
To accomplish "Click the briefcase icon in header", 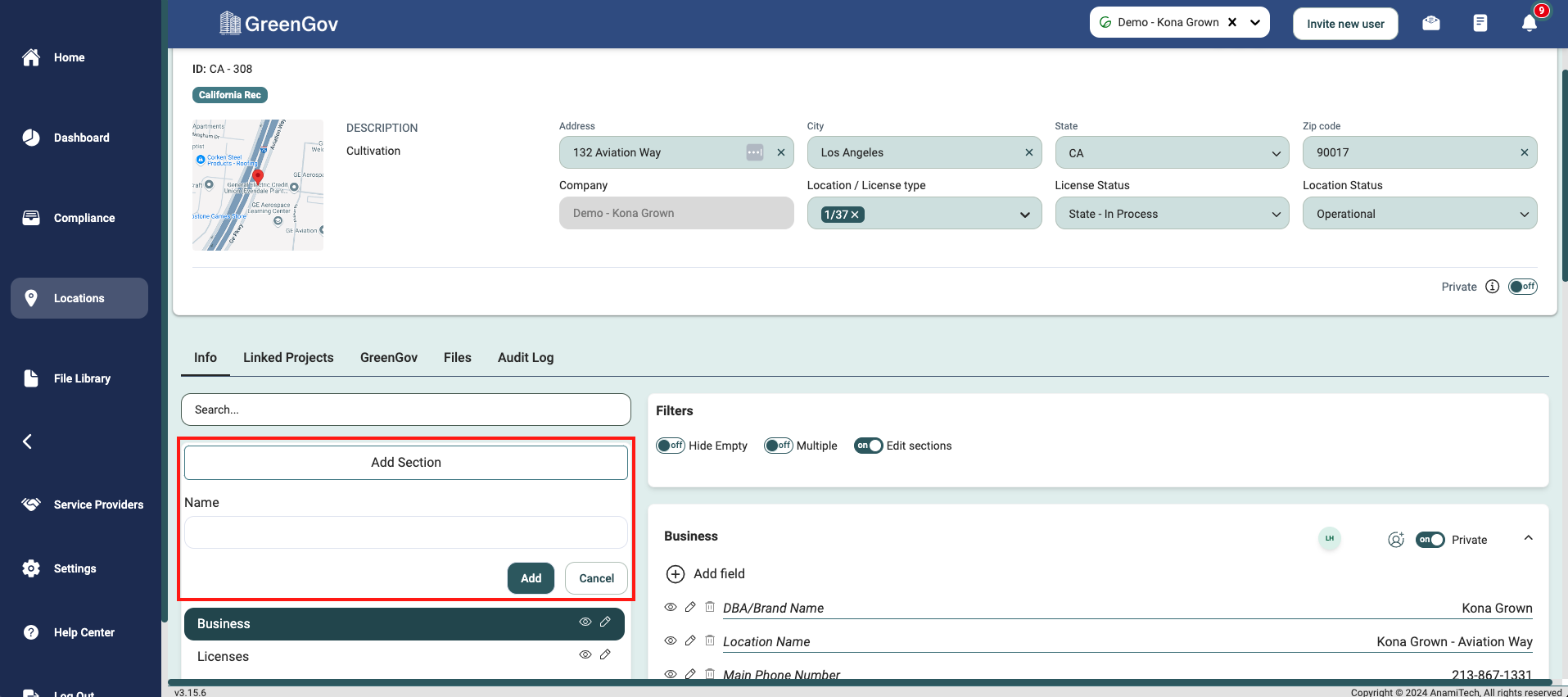I will pyautogui.click(x=1431, y=23).
